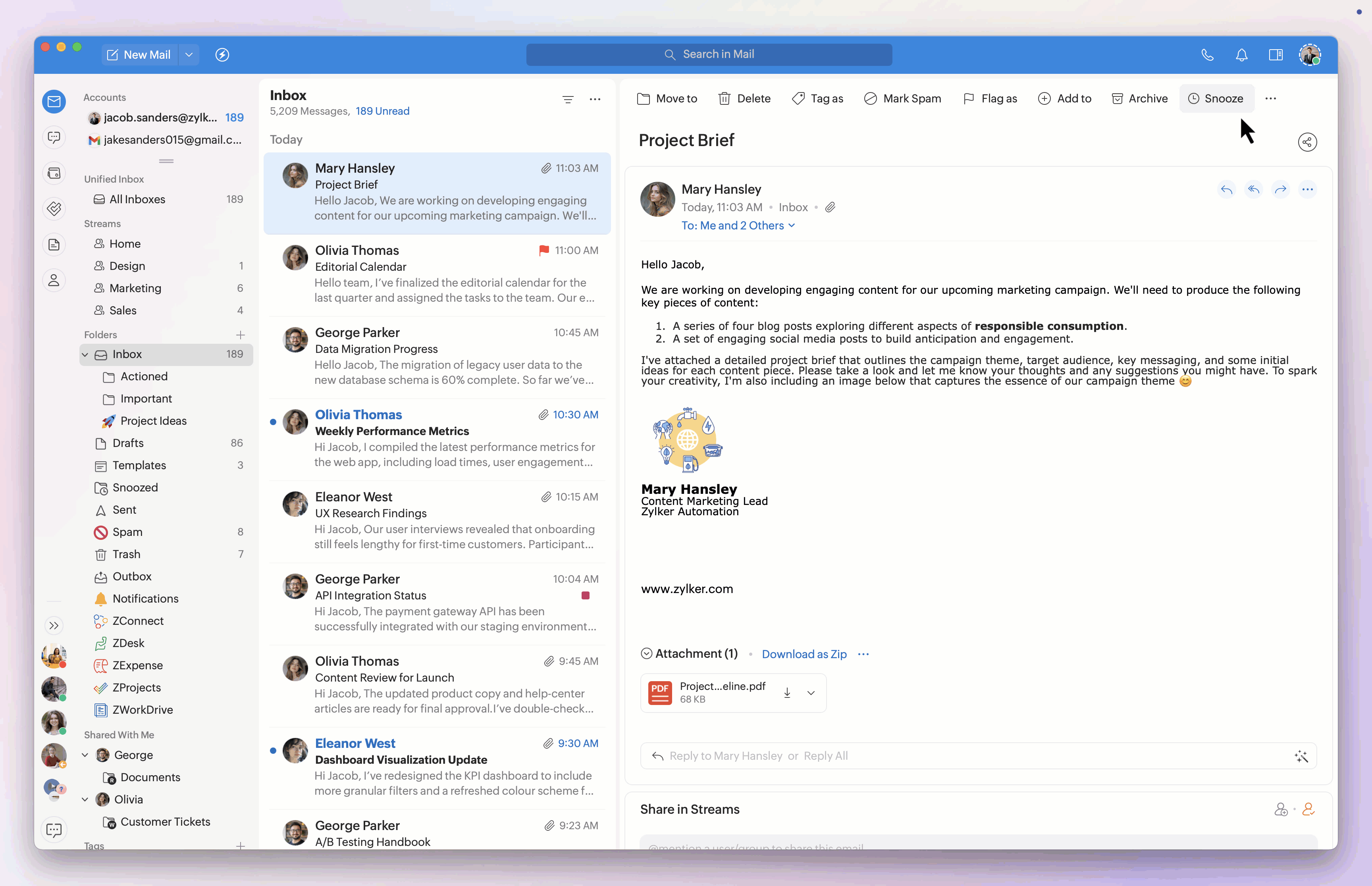The width and height of the screenshot is (1372, 886).
Task: Open the notifications bell icon
Action: pyautogui.click(x=1241, y=55)
